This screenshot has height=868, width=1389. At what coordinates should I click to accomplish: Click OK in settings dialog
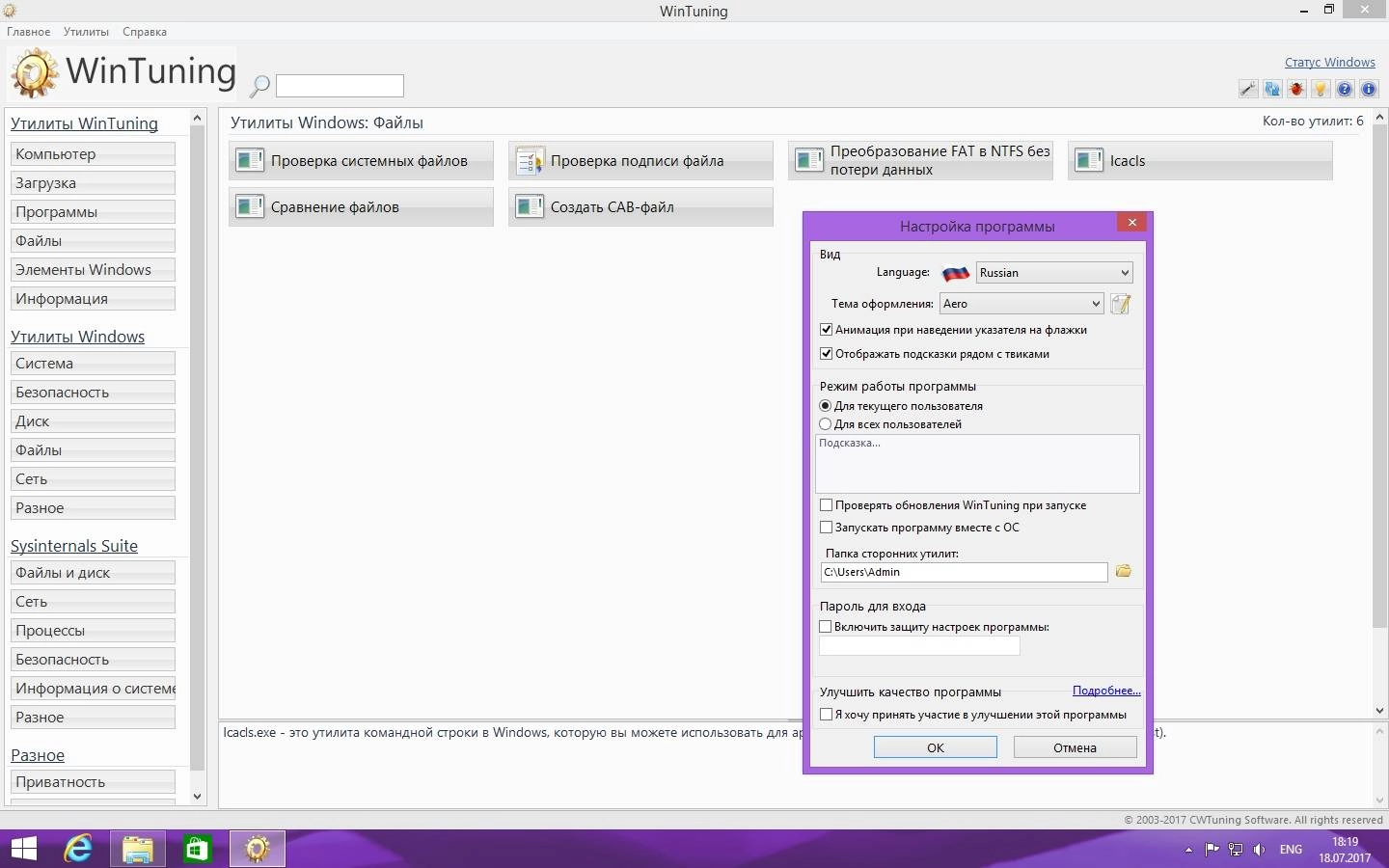[936, 747]
